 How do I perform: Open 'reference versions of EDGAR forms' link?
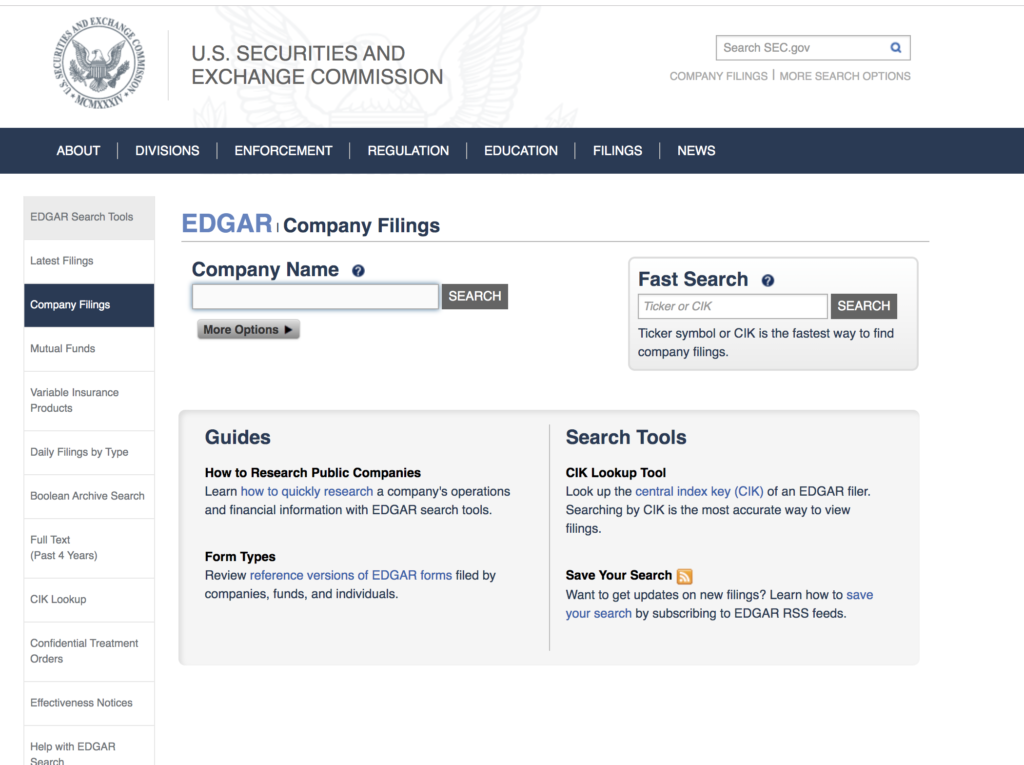click(351, 576)
